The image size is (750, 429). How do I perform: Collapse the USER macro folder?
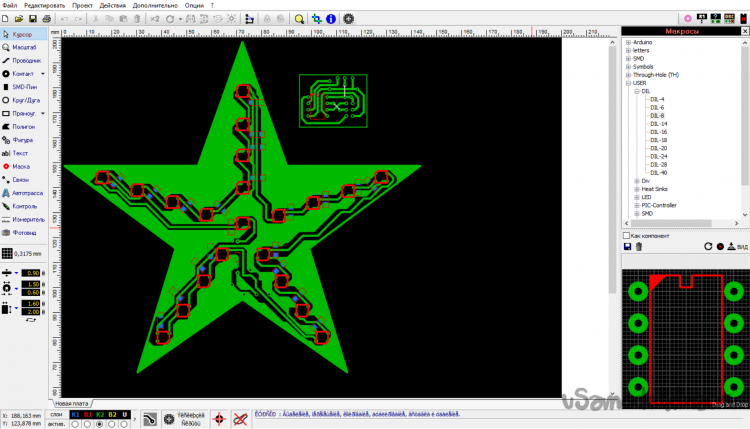627,83
